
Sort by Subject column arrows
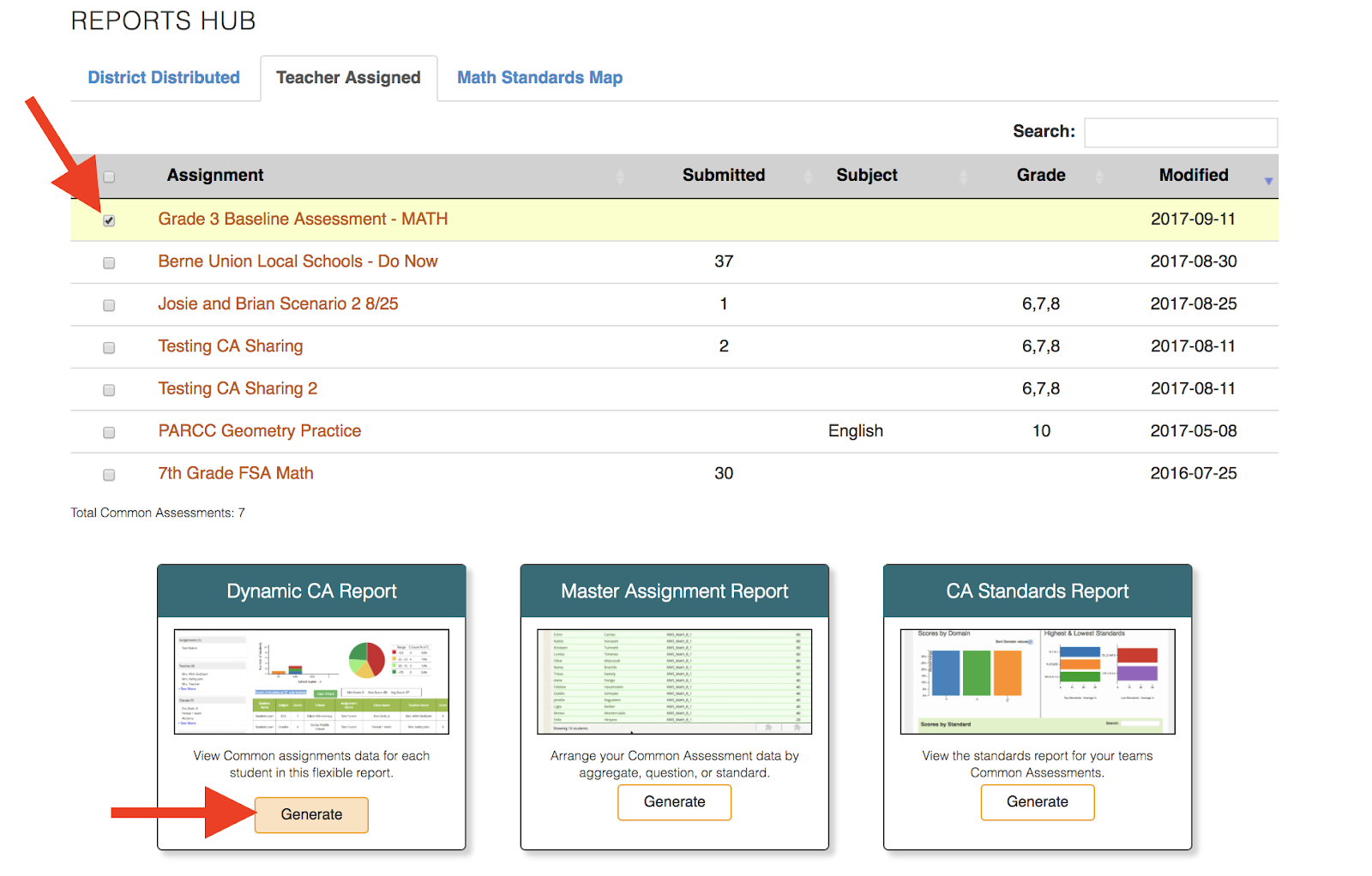click(963, 177)
